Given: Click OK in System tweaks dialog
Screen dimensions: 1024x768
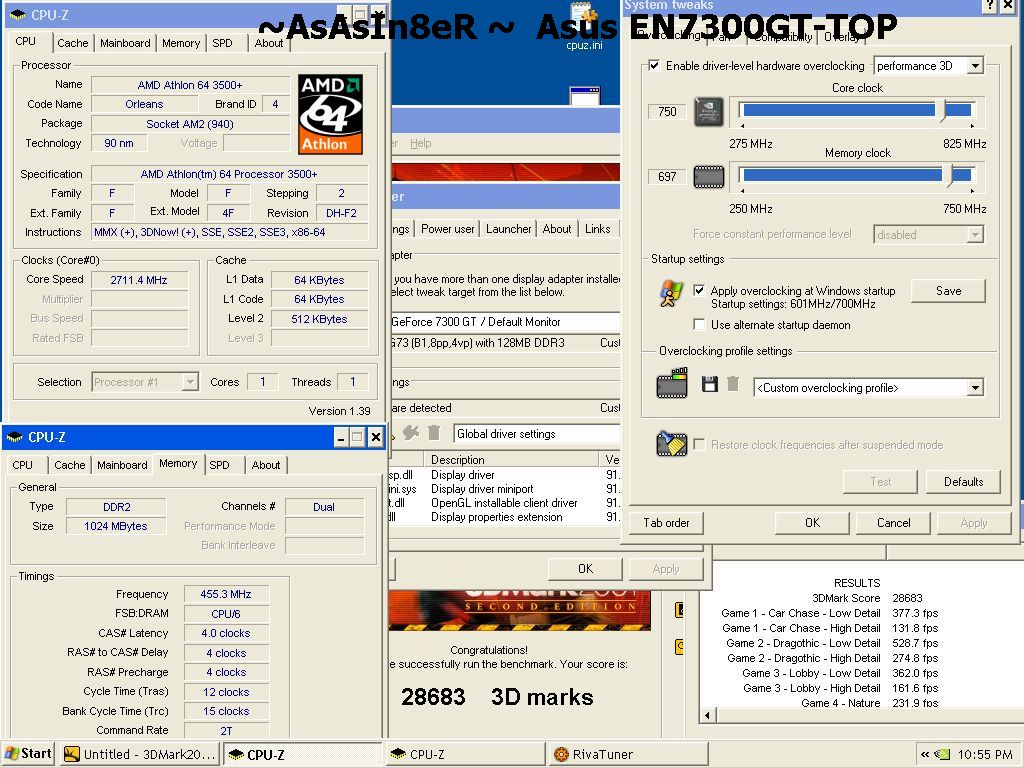Looking at the screenshot, I should tap(812, 523).
